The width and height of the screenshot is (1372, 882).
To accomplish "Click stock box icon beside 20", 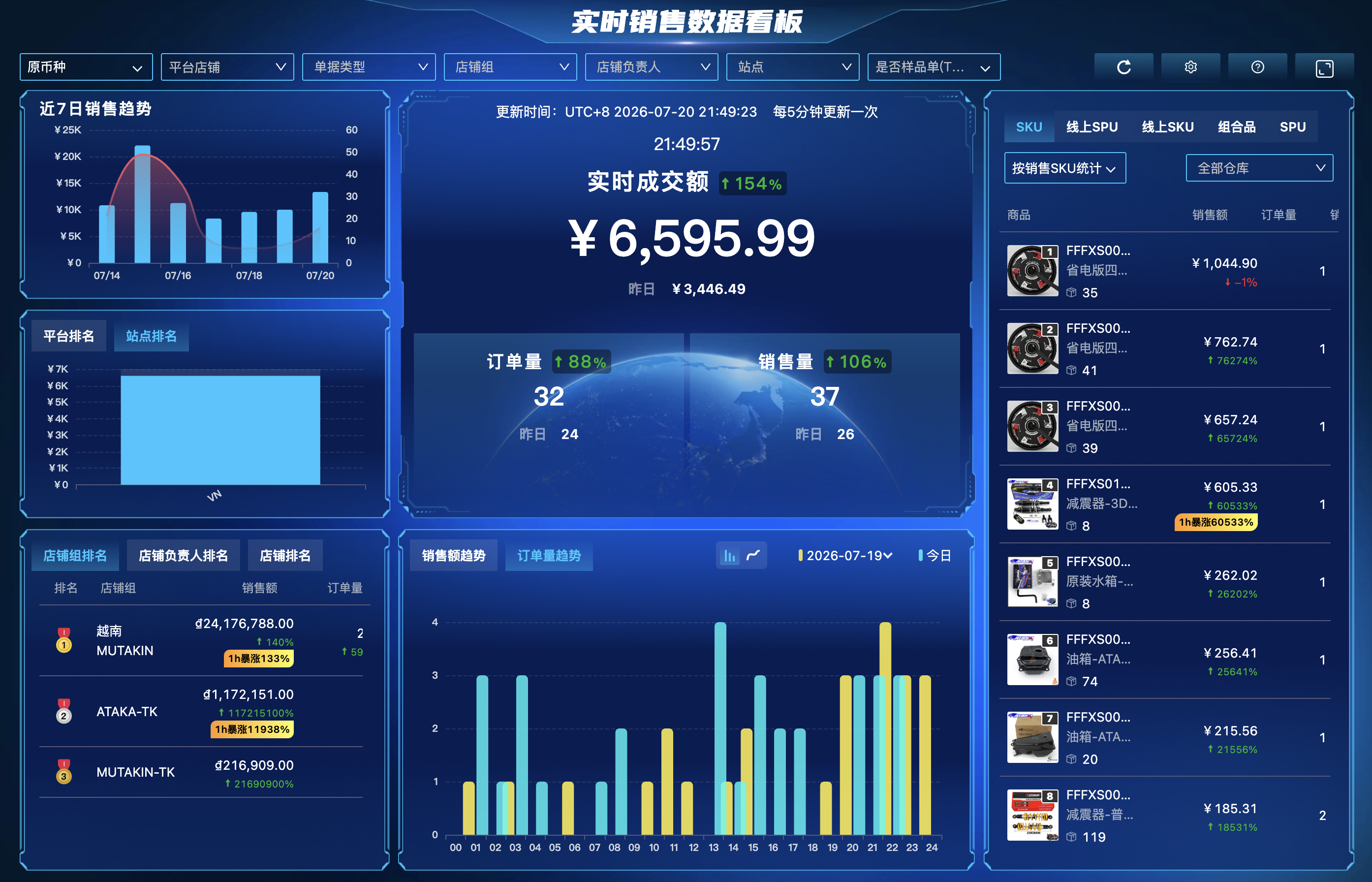I will (1071, 759).
